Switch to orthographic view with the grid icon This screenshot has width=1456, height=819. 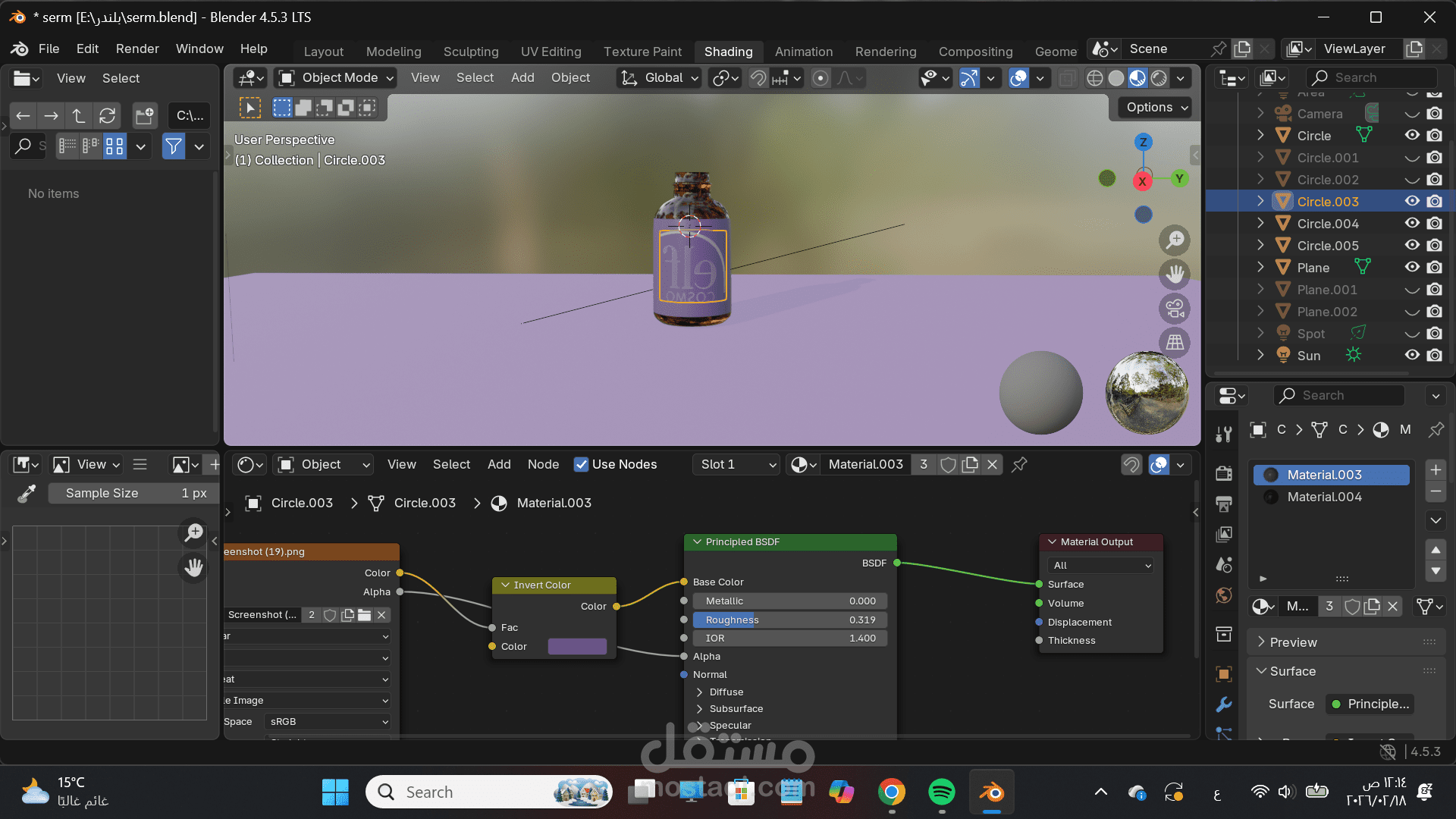pos(1175,343)
